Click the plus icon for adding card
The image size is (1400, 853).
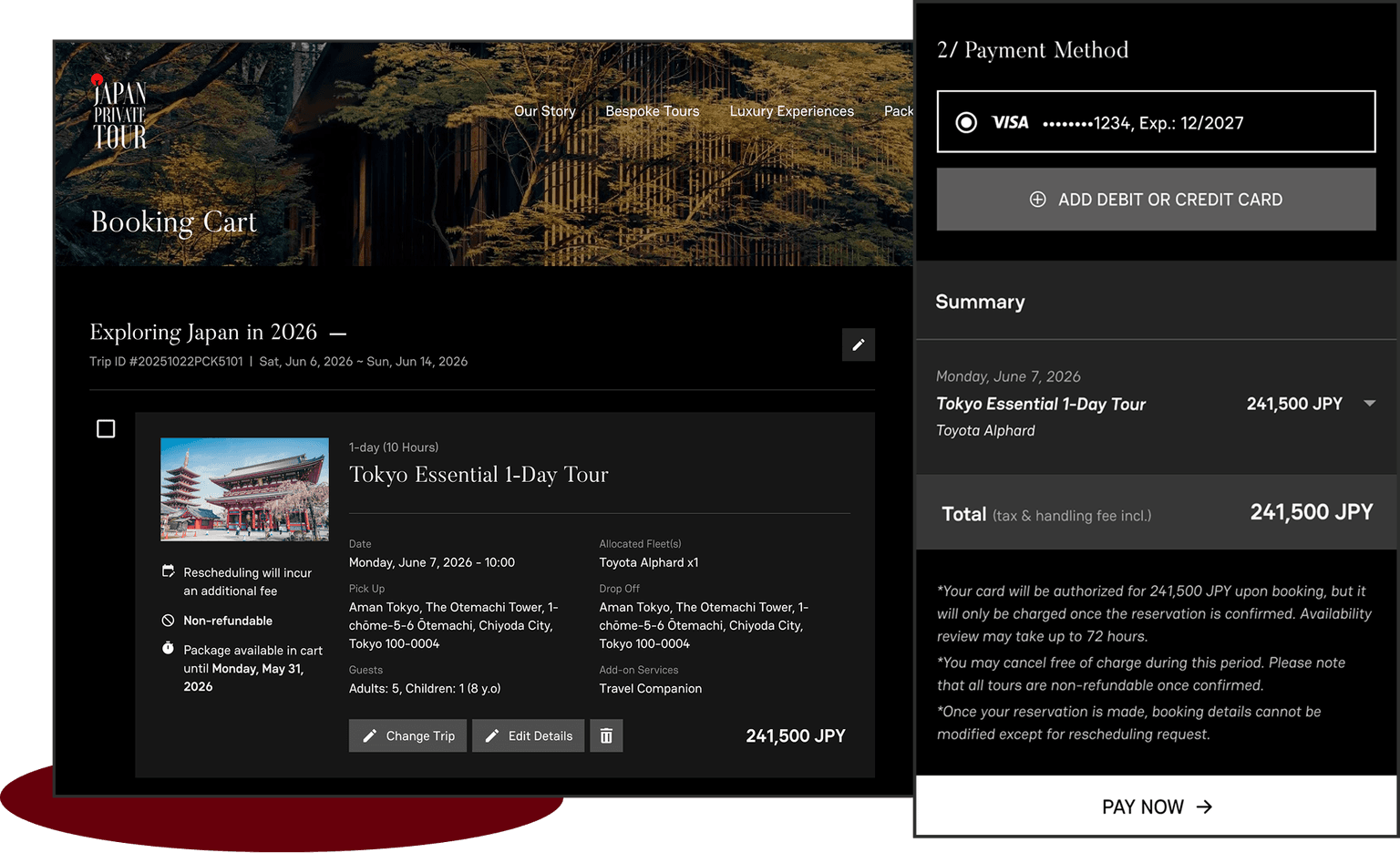click(x=1037, y=200)
